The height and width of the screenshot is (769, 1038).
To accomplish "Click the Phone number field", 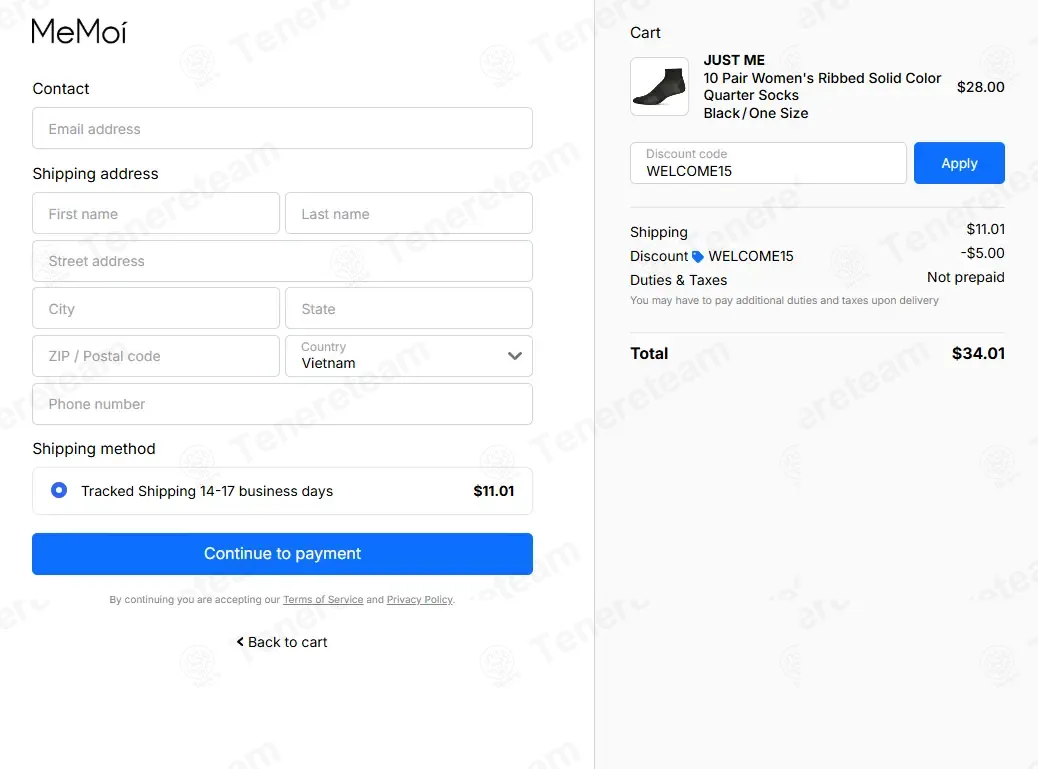I will point(282,404).
